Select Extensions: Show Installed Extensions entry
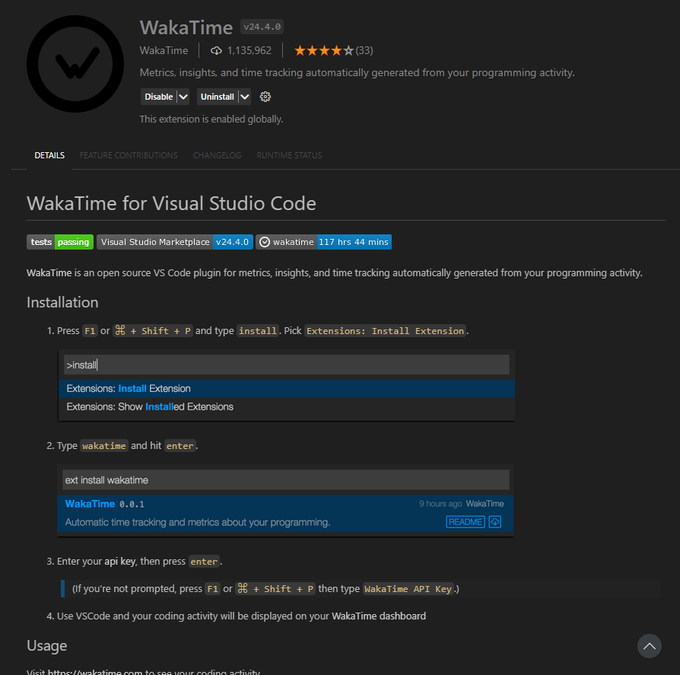The height and width of the screenshot is (675, 680). (287, 407)
